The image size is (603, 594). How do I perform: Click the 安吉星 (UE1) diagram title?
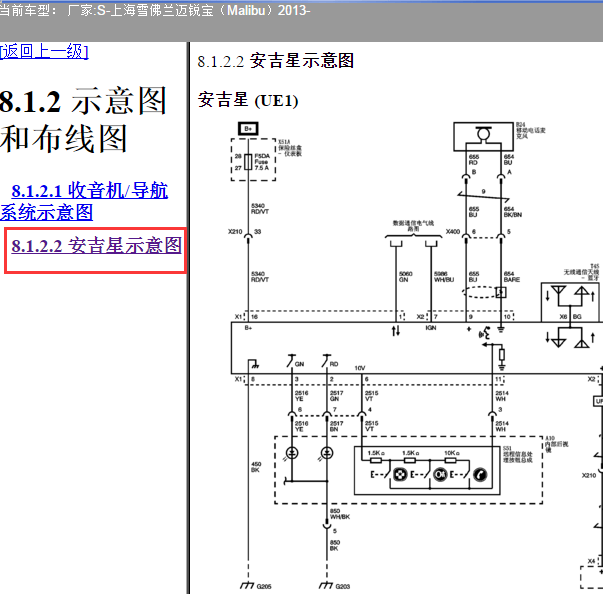pos(248,100)
